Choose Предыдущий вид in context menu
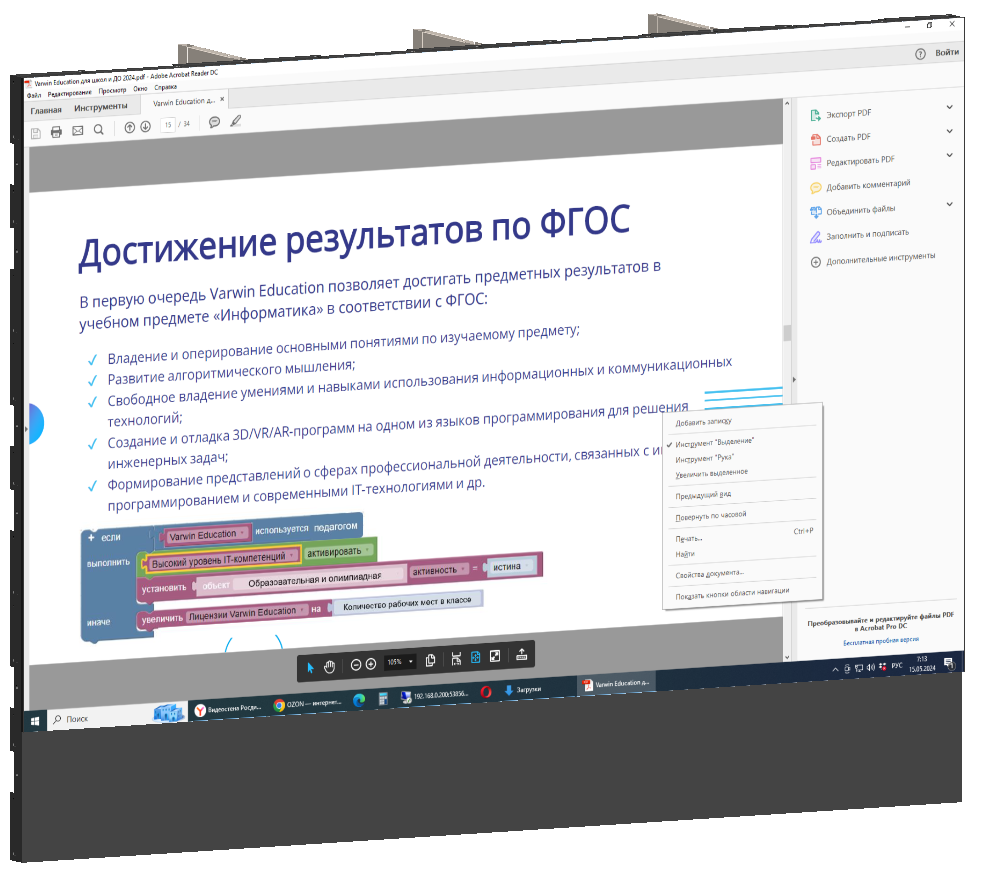982x879 pixels. pos(703,495)
